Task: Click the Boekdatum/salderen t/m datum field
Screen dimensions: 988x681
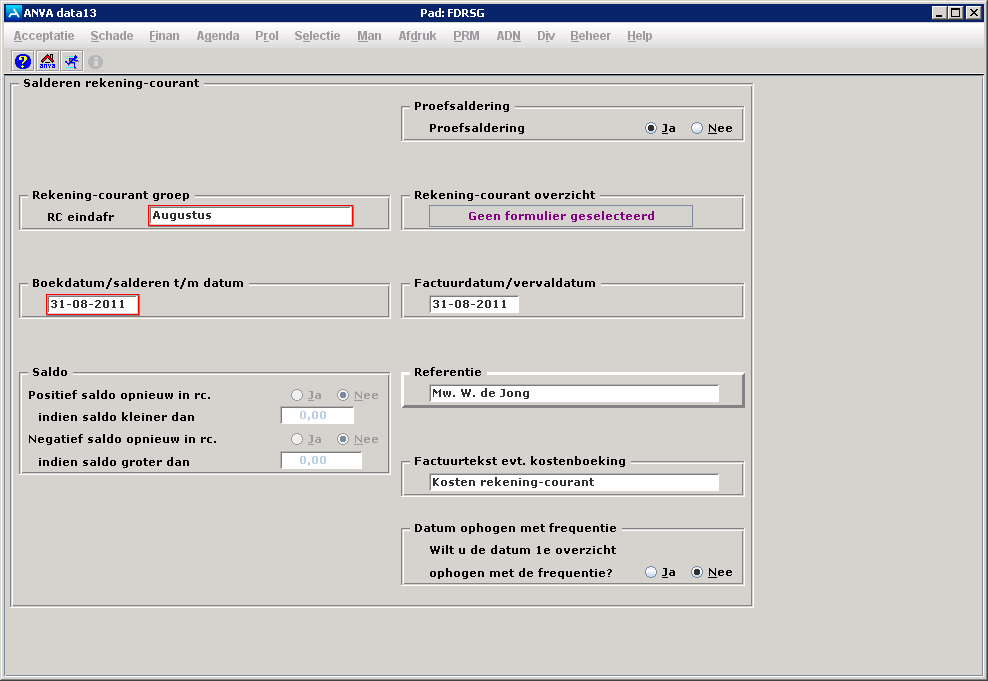Action: (93, 305)
